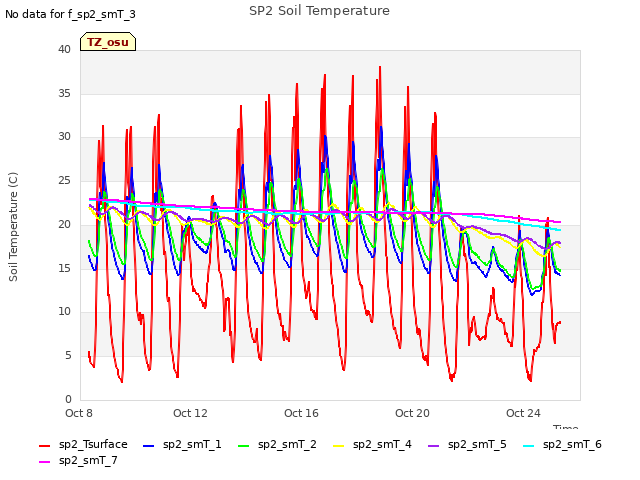The width and height of the screenshot is (640, 480).
Task: Click the green sp2_smT_2 legend swatch
Action: click(243, 446)
